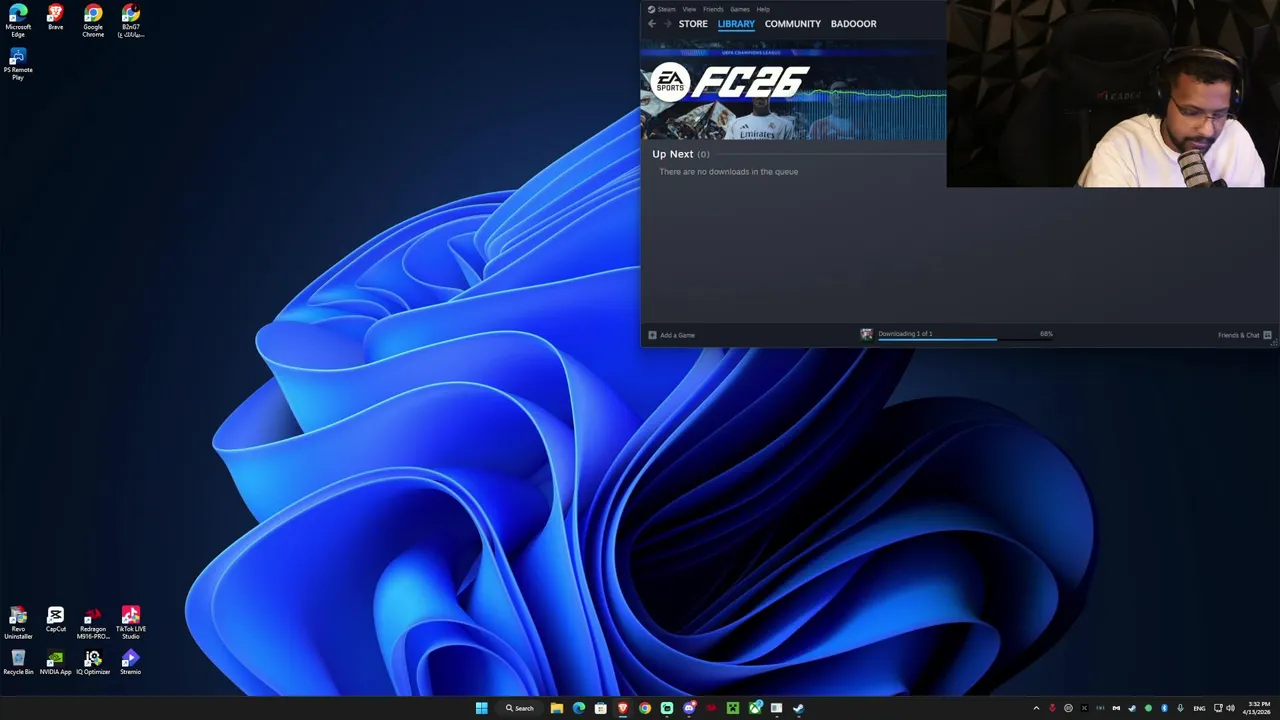
Task: Click 'There are no downloads in the queue'
Action: click(x=728, y=172)
